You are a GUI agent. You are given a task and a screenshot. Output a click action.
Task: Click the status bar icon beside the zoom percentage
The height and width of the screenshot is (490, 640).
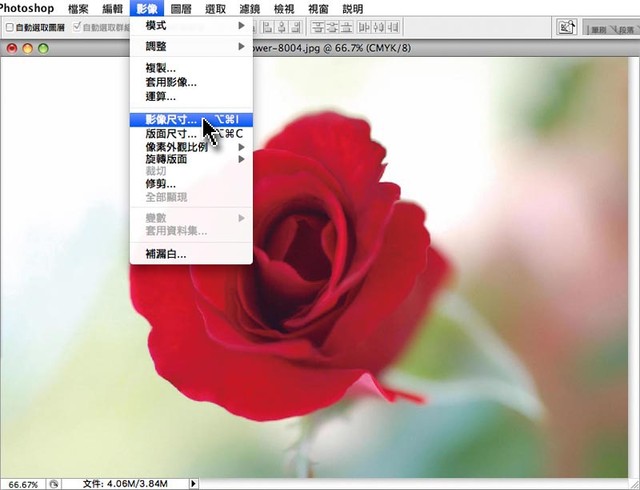[54, 484]
